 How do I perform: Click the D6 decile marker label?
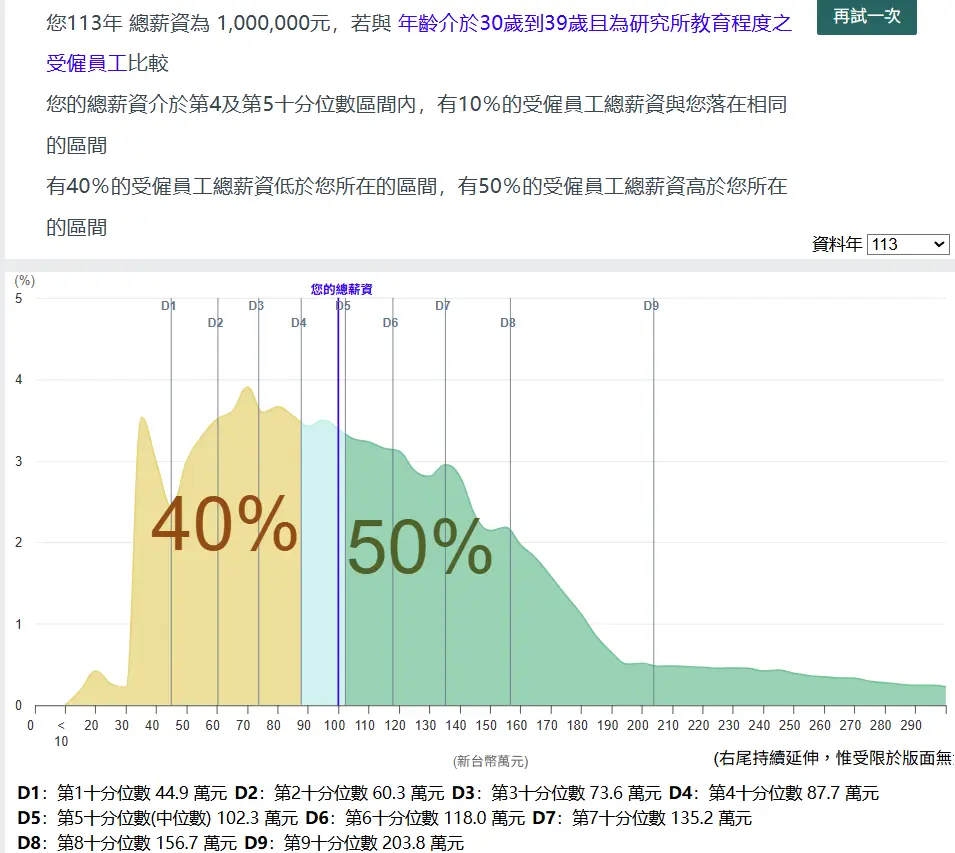pos(390,323)
